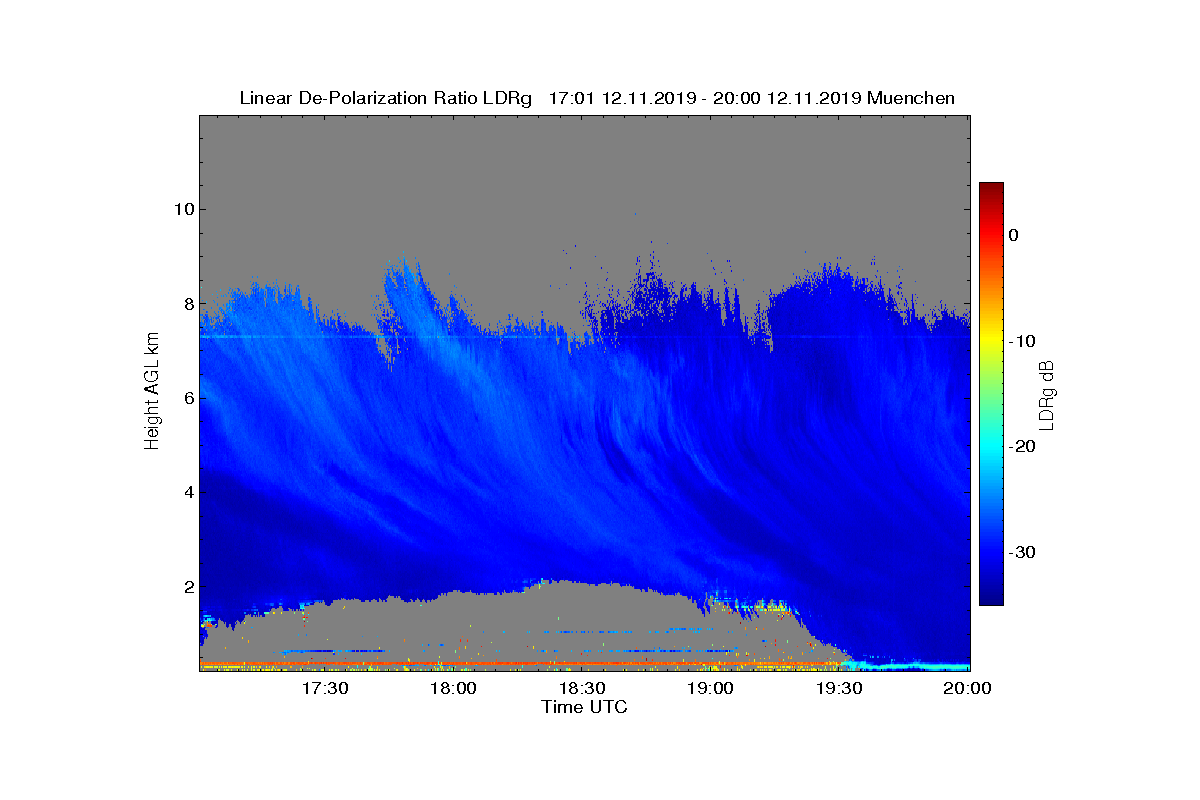This screenshot has height=800, width=1200.
Task: Click the '17:30' time tick label
Action: [327, 688]
